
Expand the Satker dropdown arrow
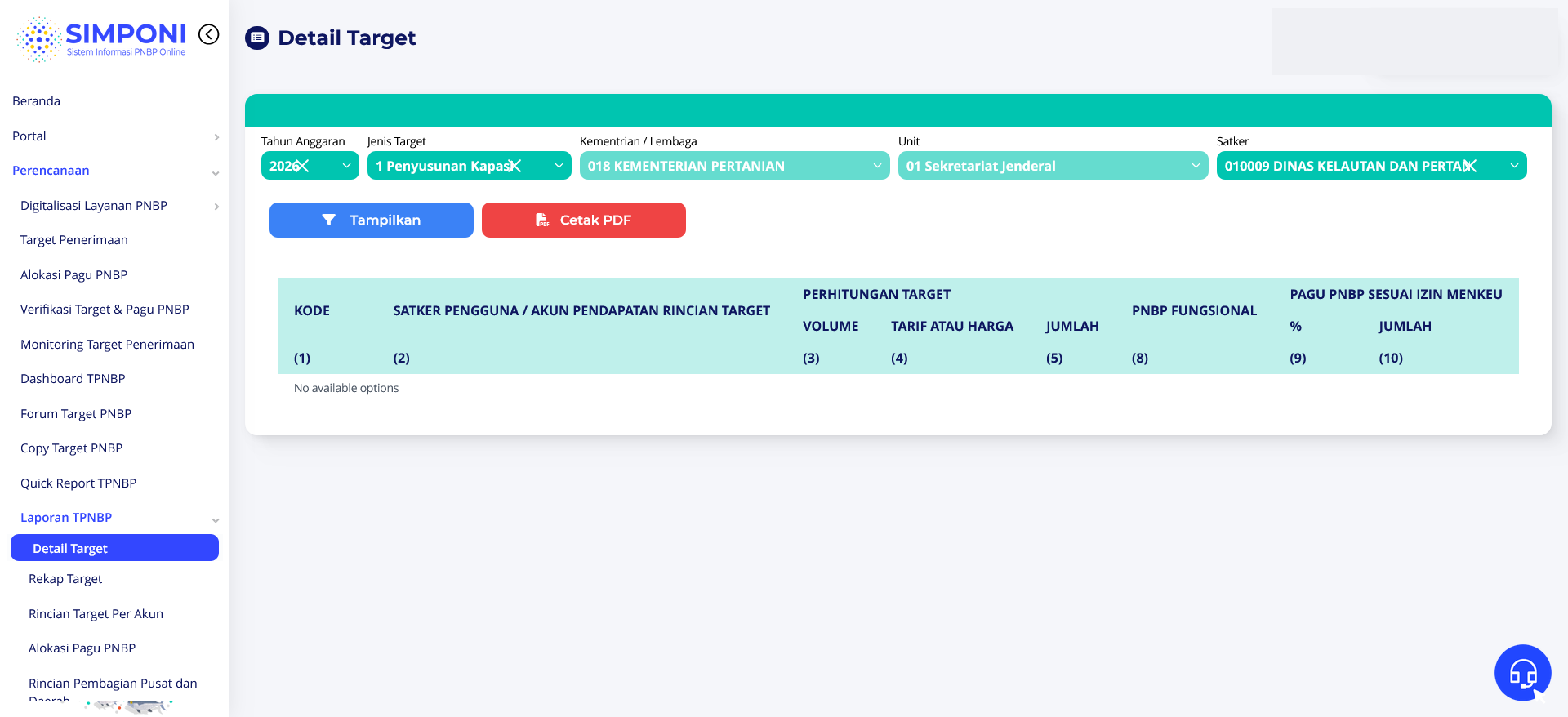coord(1514,166)
